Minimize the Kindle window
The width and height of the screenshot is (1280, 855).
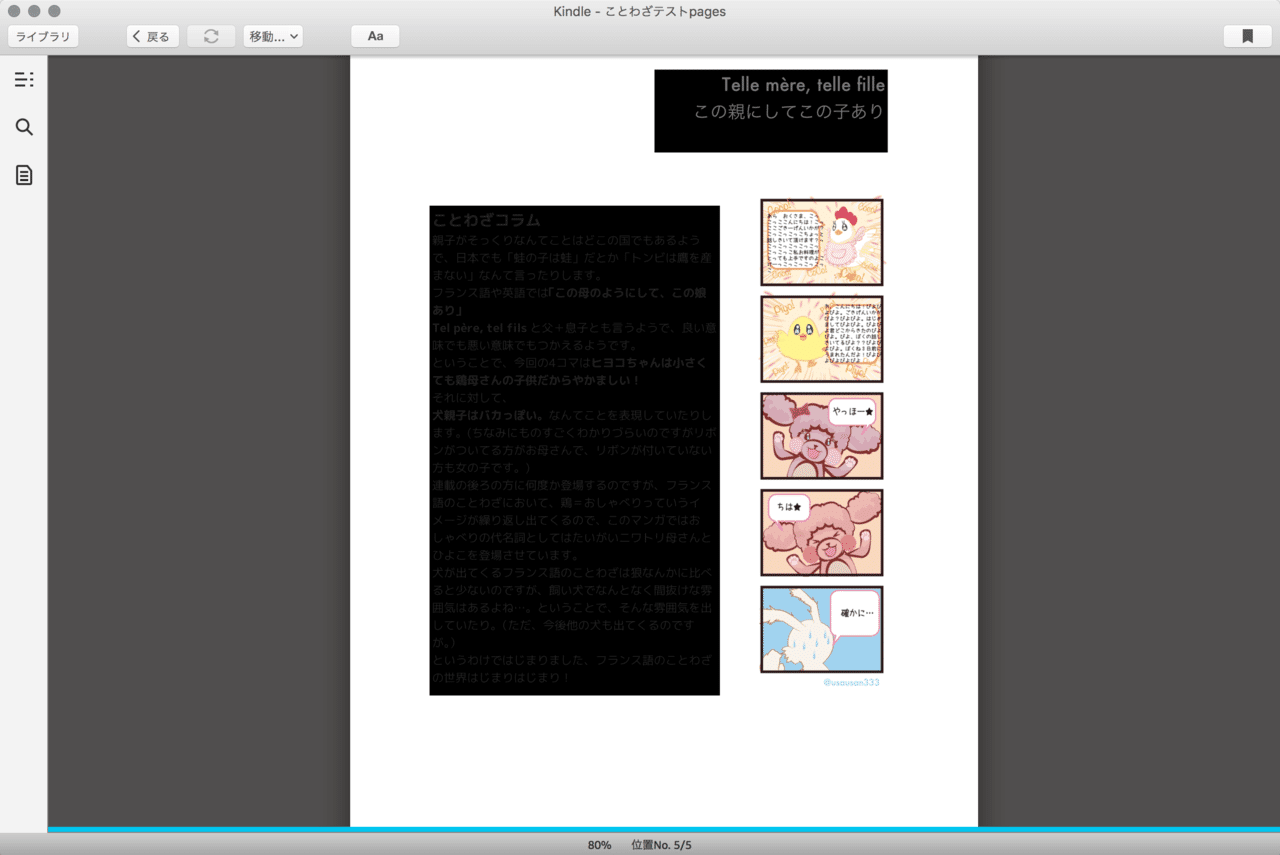(35, 11)
